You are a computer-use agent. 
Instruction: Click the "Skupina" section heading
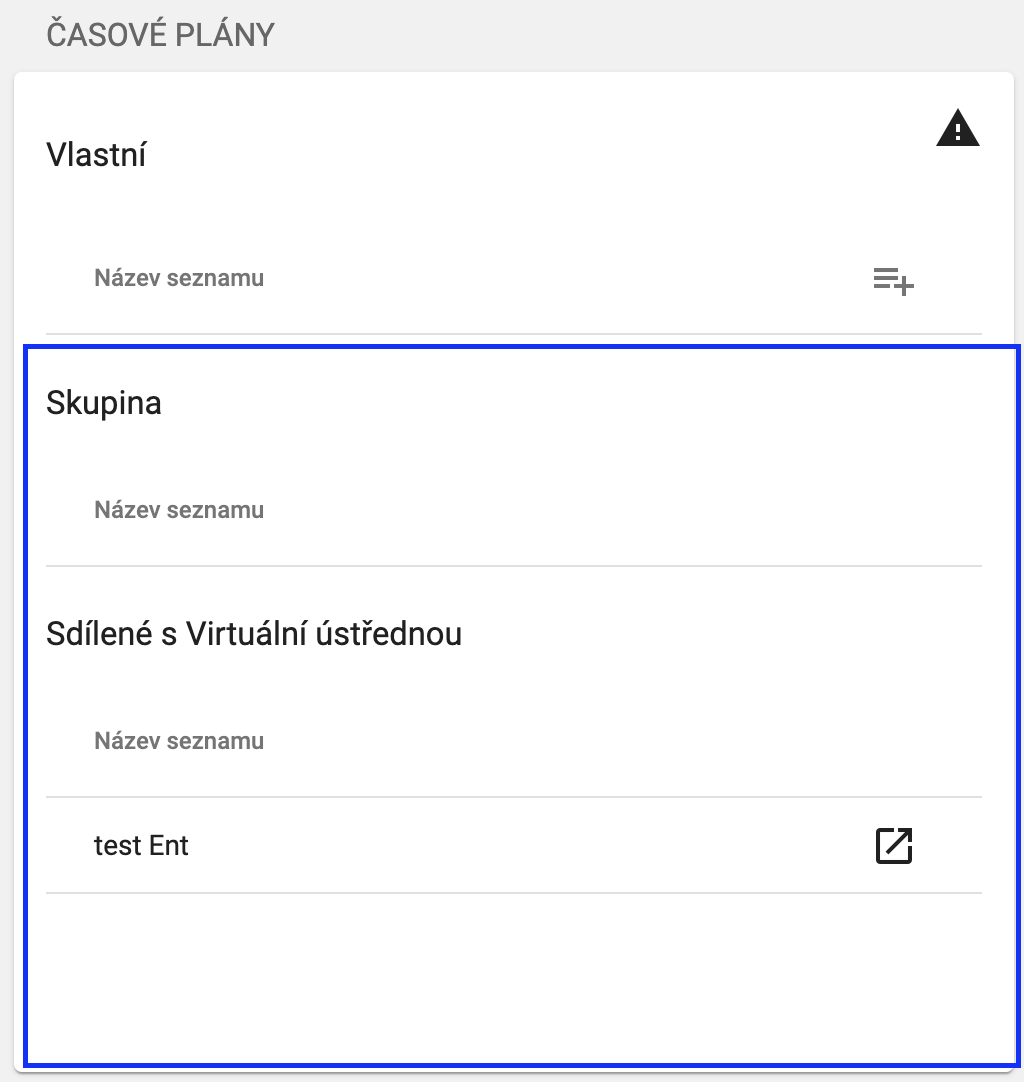[104, 404]
